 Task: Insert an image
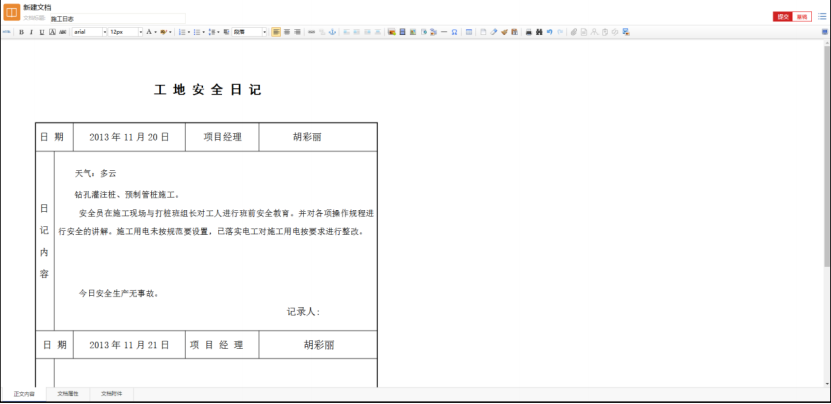pos(392,32)
